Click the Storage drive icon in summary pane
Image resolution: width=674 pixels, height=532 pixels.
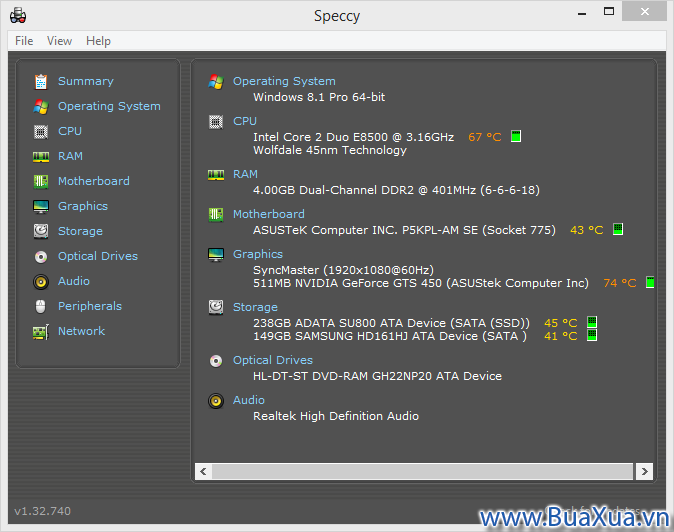[216, 307]
